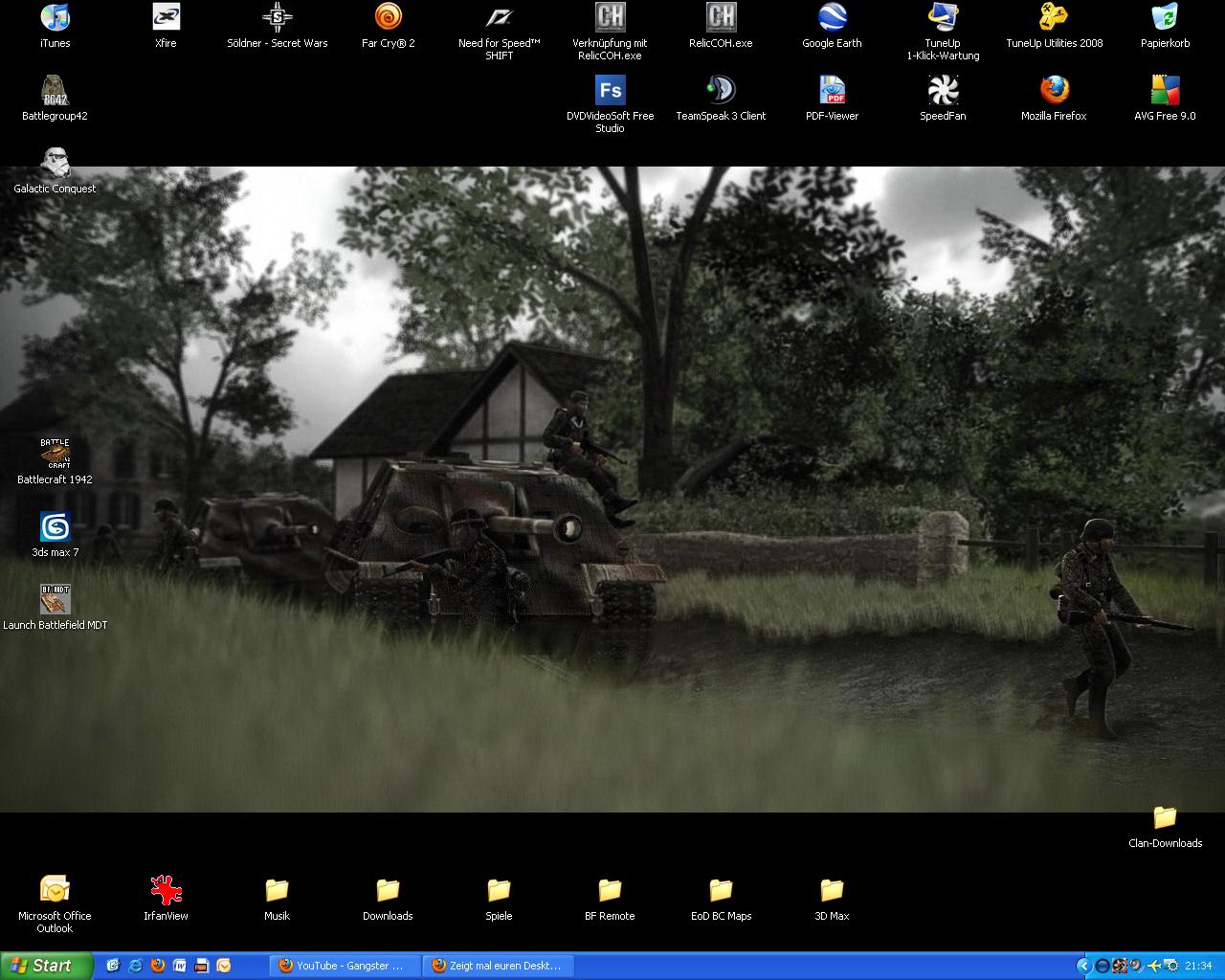
Task: Select Mozilla Firefox desktop icon
Action: pyautogui.click(x=1054, y=99)
